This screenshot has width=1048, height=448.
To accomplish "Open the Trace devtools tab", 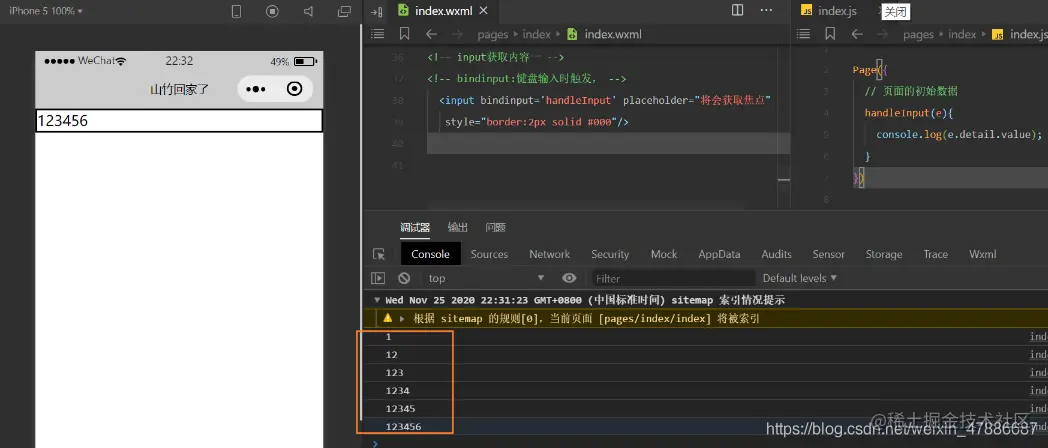I will [x=936, y=254].
